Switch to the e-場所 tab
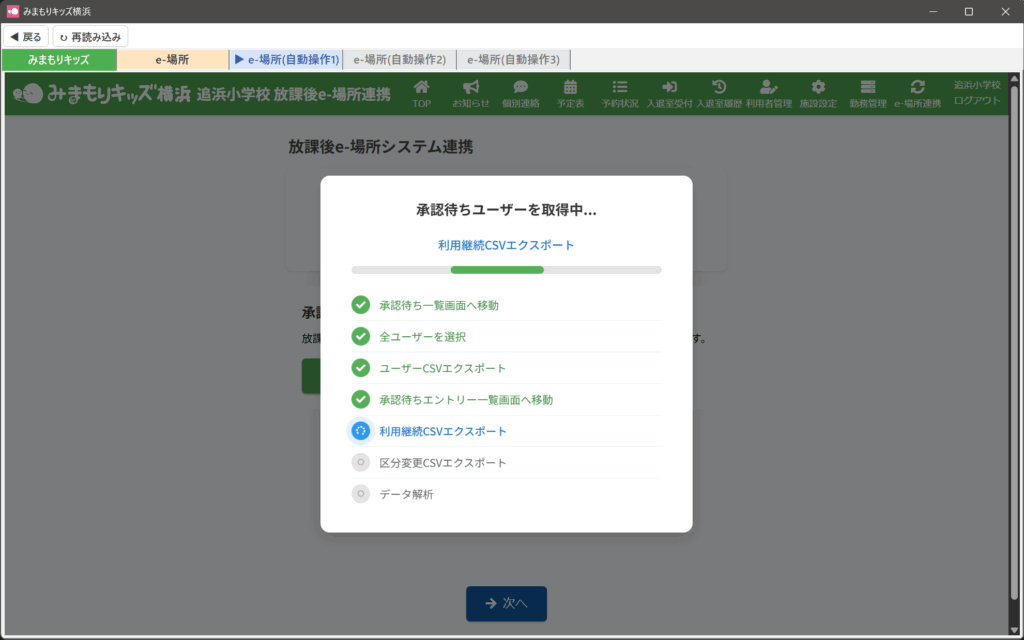The width and height of the screenshot is (1024, 640). tap(172, 60)
